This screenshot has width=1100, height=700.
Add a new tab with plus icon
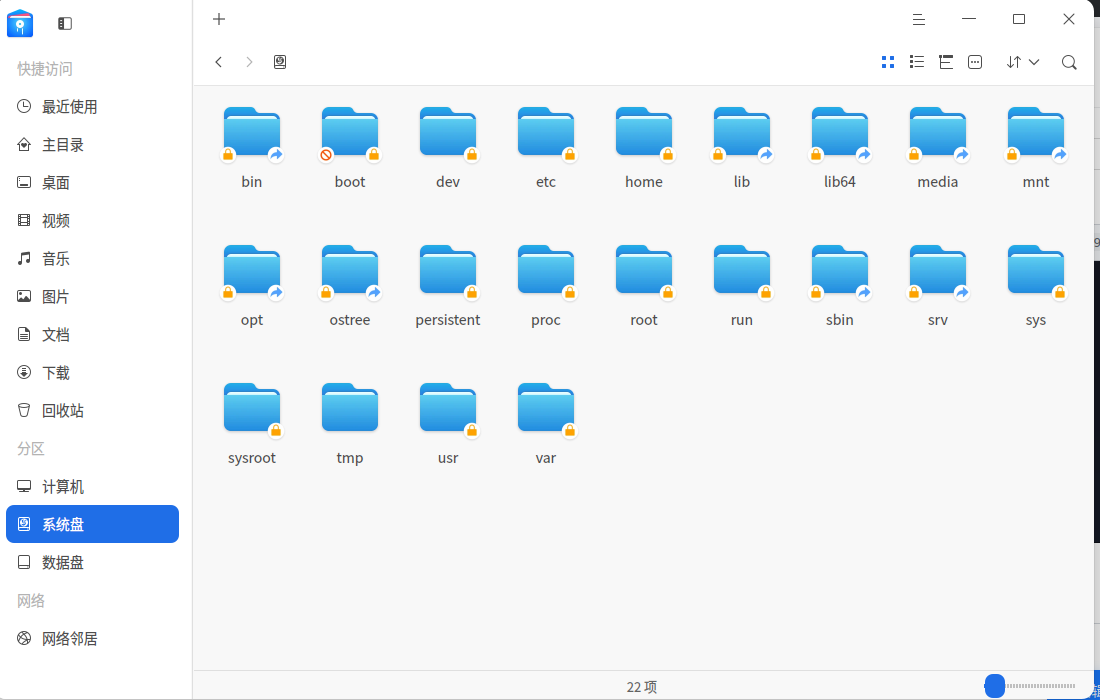219,19
